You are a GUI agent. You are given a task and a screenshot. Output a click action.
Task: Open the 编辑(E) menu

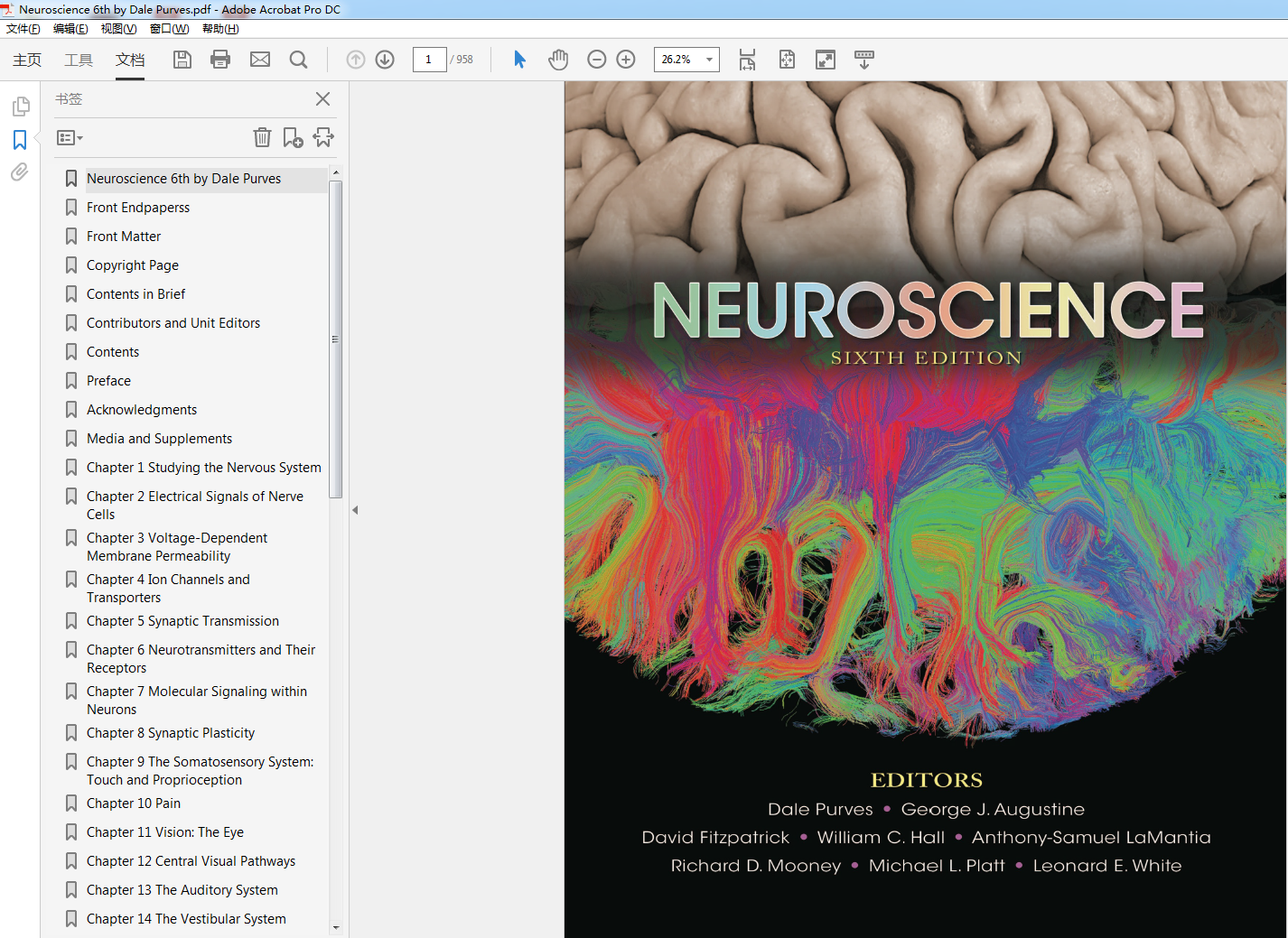coord(70,29)
